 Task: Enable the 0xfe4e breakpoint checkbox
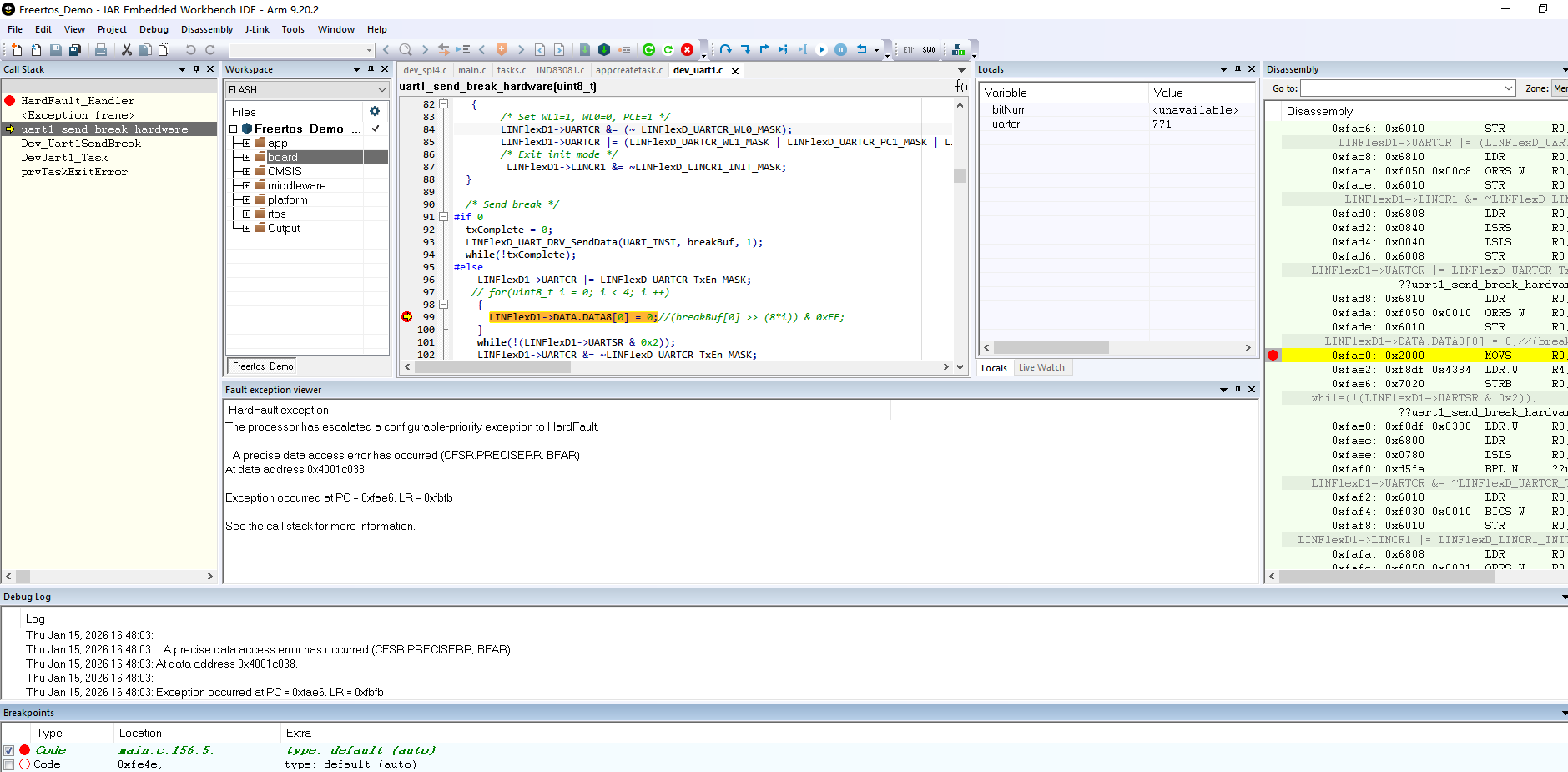coord(8,764)
